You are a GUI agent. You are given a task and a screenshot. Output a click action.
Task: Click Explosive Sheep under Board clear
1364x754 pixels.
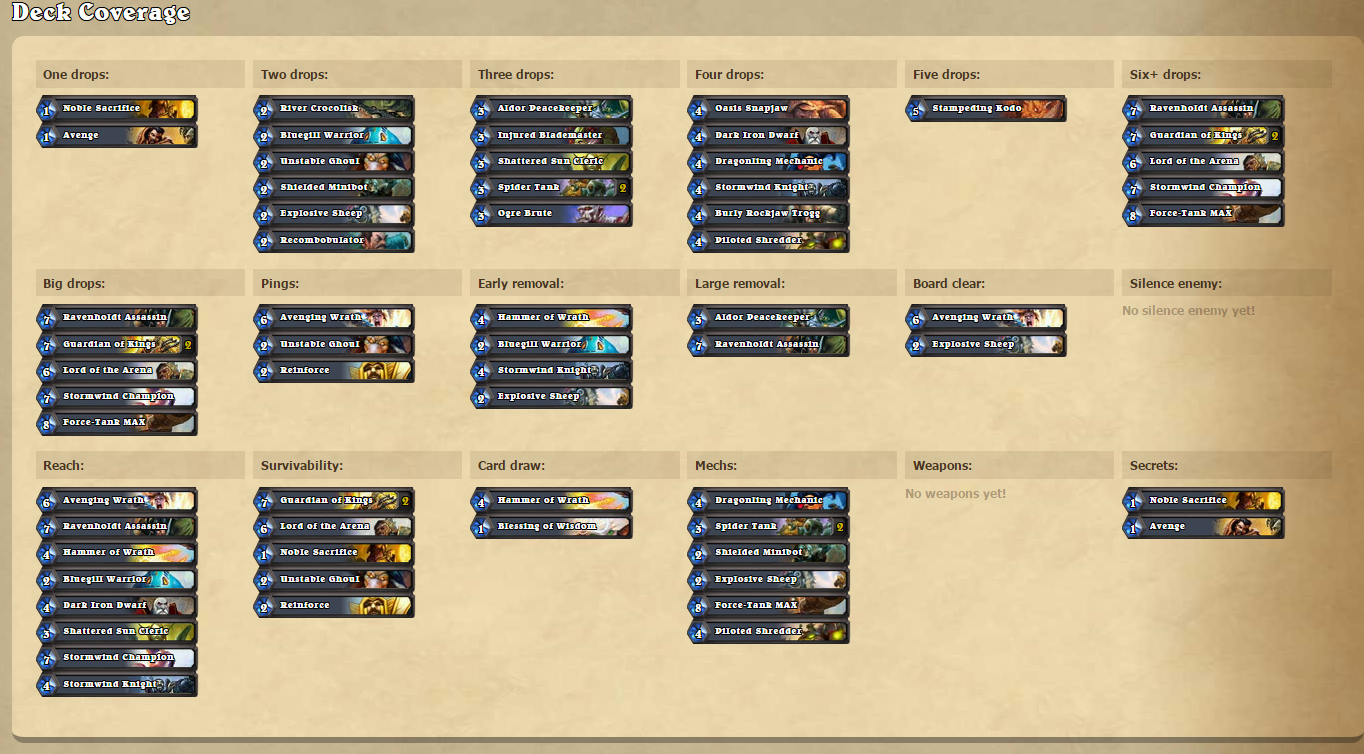click(x=986, y=344)
